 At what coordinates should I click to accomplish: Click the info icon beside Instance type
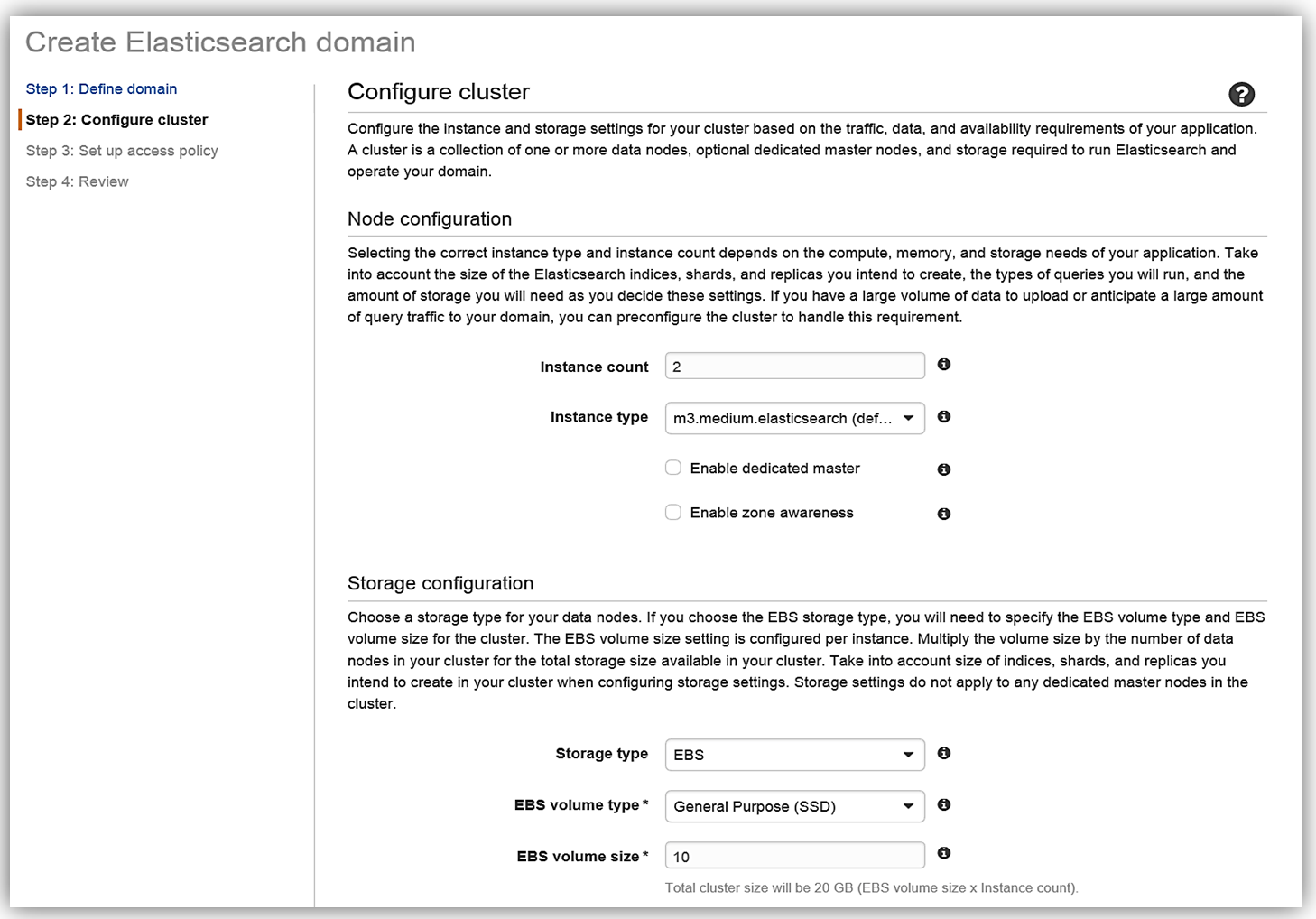944,417
